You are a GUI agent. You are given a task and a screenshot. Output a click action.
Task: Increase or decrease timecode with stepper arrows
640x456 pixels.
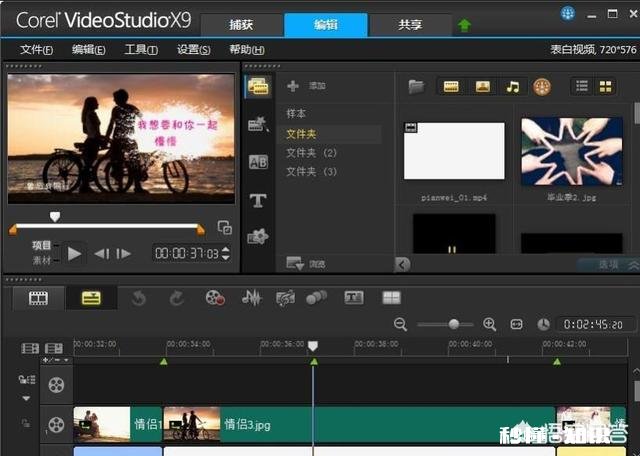225,254
